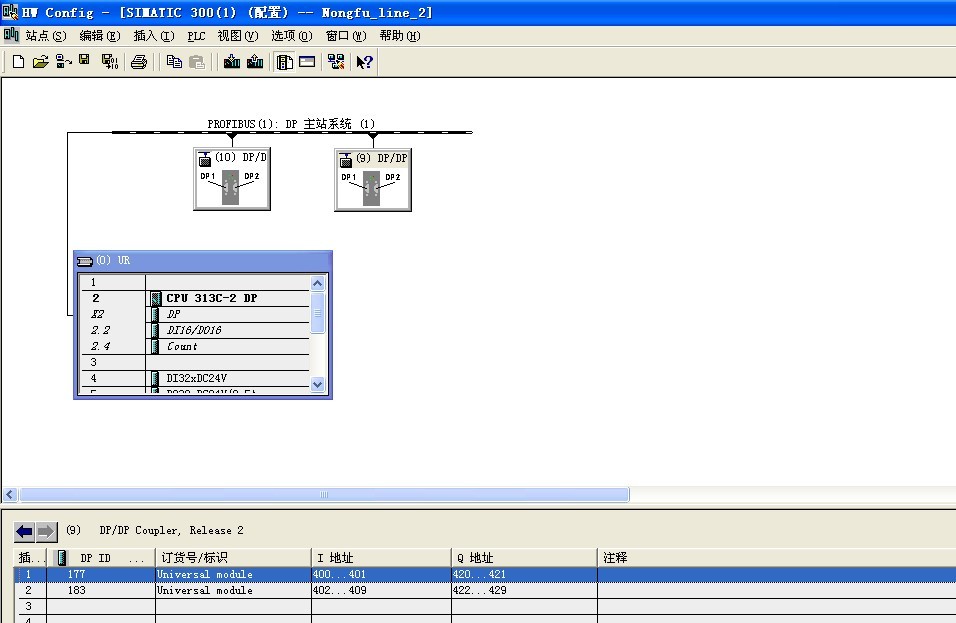The width and height of the screenshot is (956, 623).
Task: Click the HW Config title bar icon
Action: (x=10, y=12)
